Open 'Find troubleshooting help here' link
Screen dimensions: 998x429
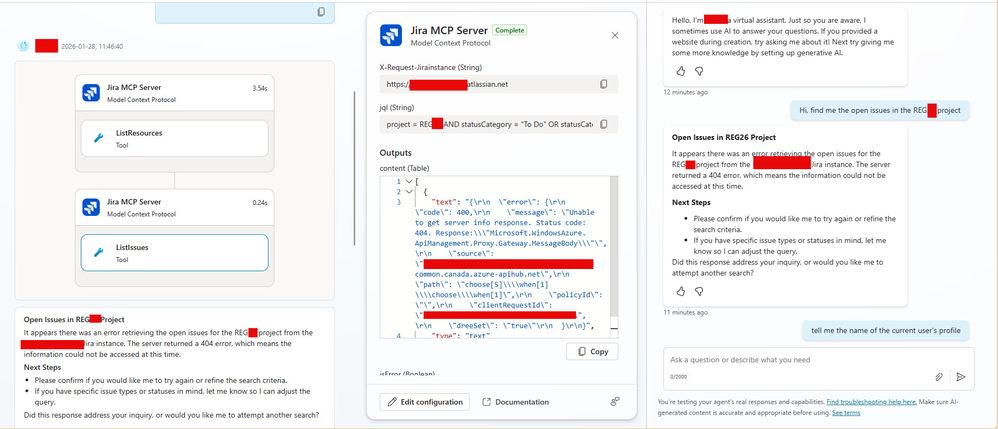(x=871, y=402)
